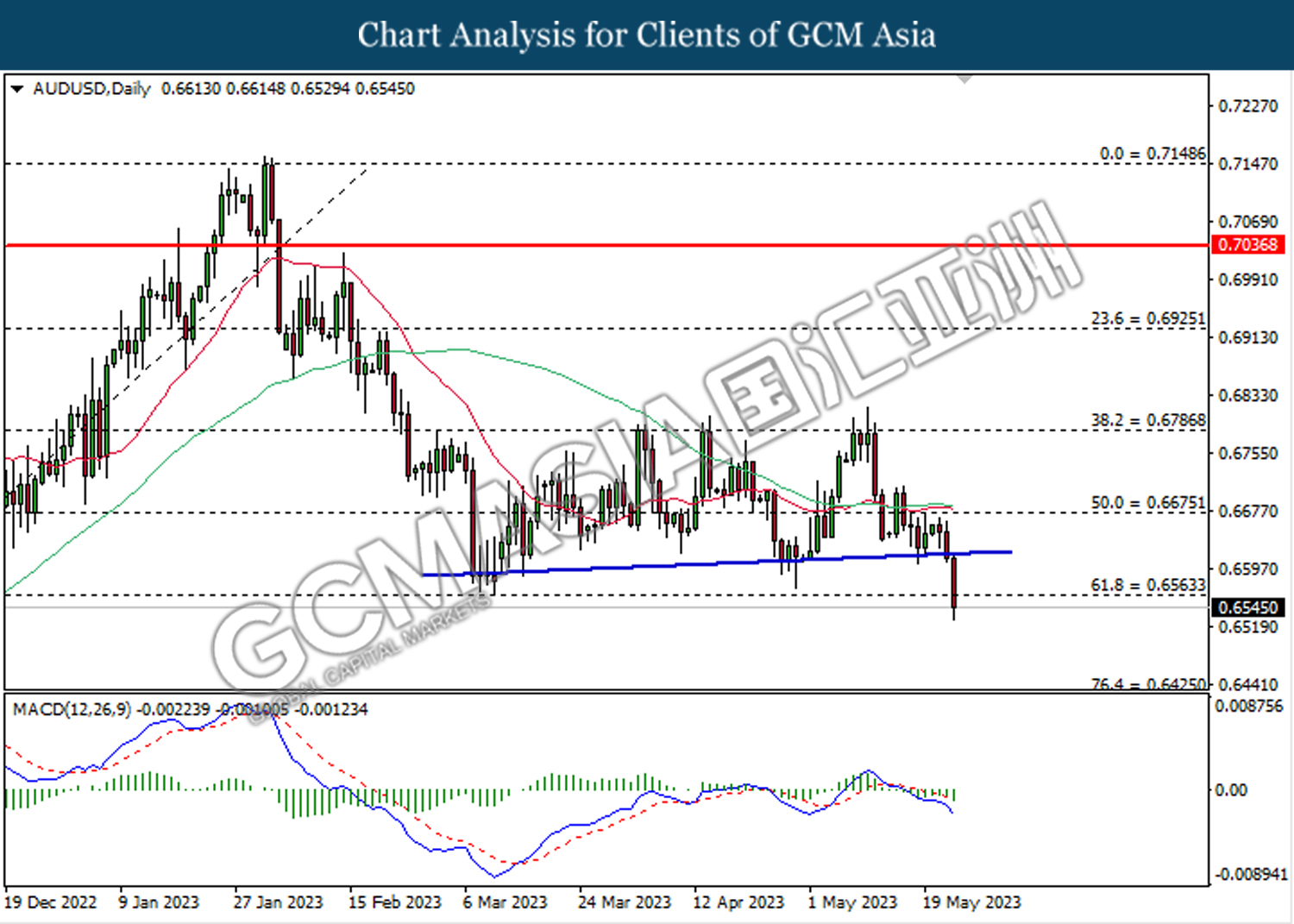Click the 76.4 = 0.64250 Fibonacci label

(1148, 683)
